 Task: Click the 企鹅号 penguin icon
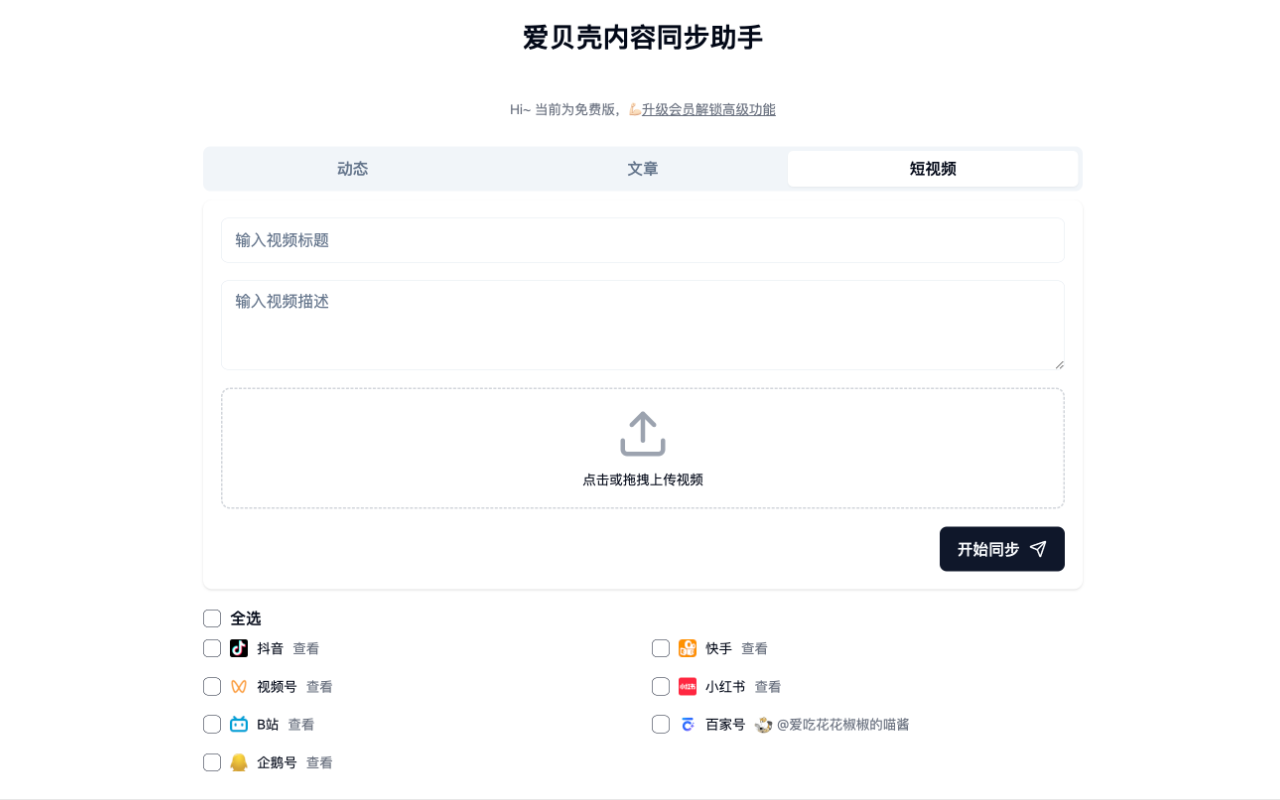[x=237, y=762]
